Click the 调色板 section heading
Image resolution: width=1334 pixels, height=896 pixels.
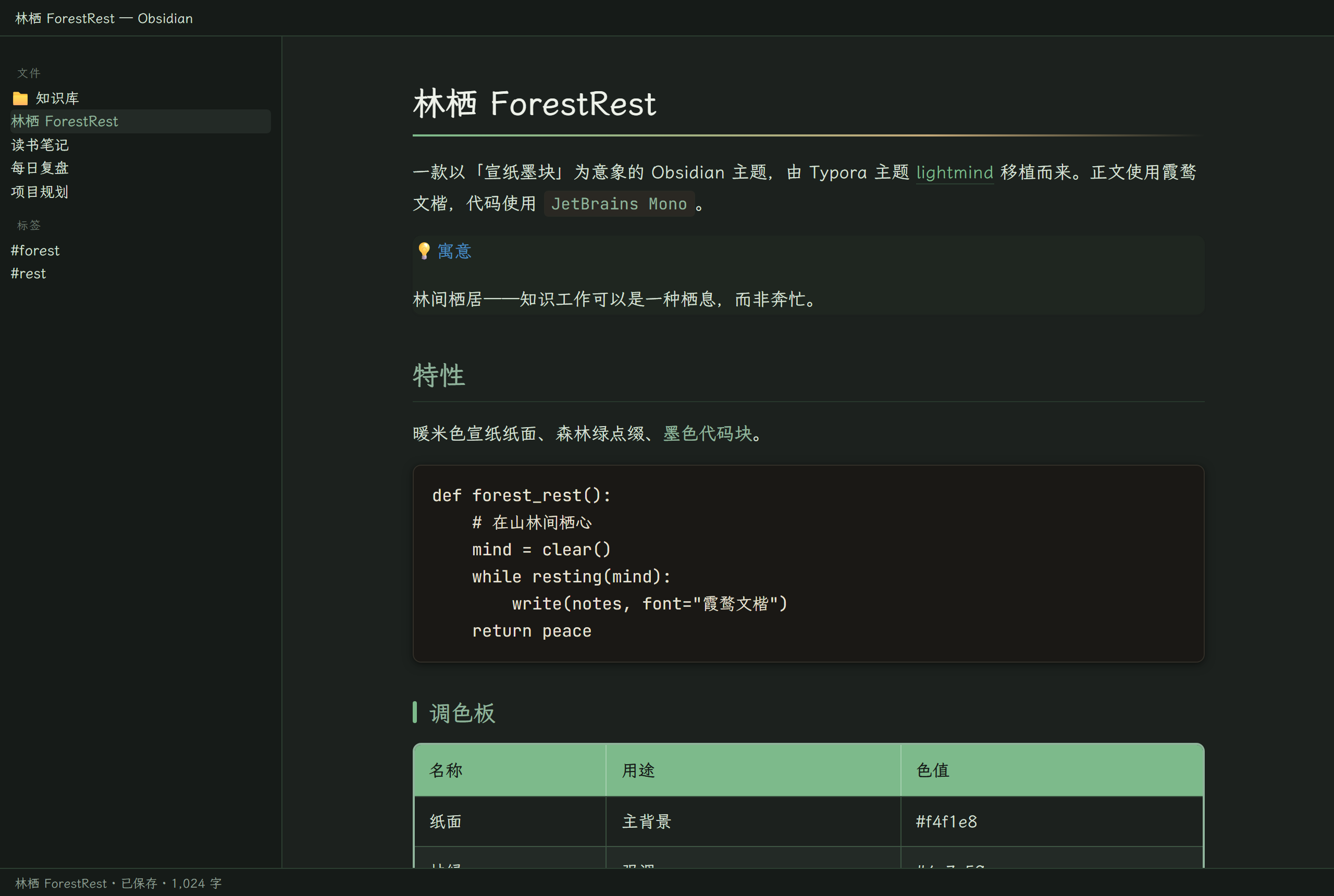point(462,713)
